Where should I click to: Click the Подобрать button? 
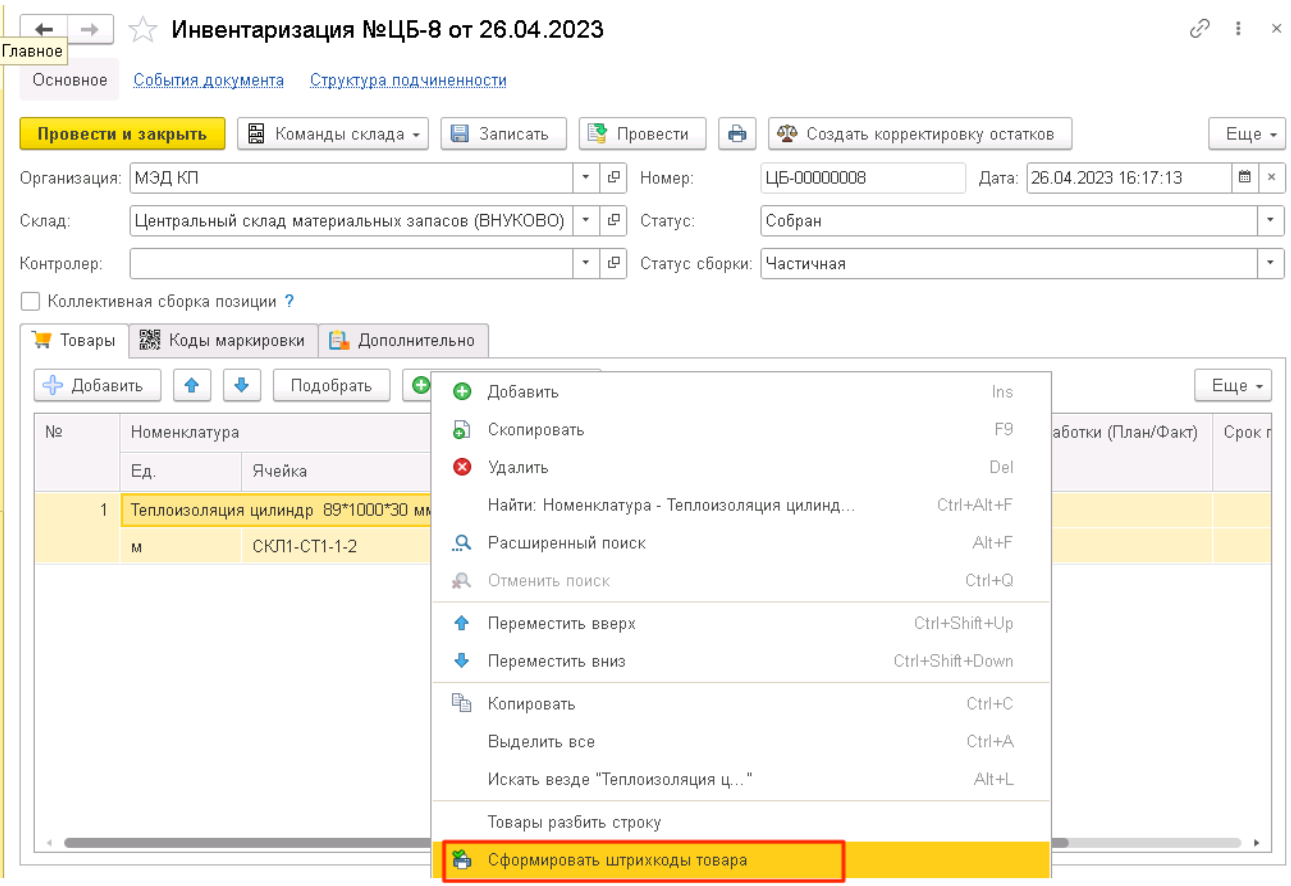[x=331, y=385]
